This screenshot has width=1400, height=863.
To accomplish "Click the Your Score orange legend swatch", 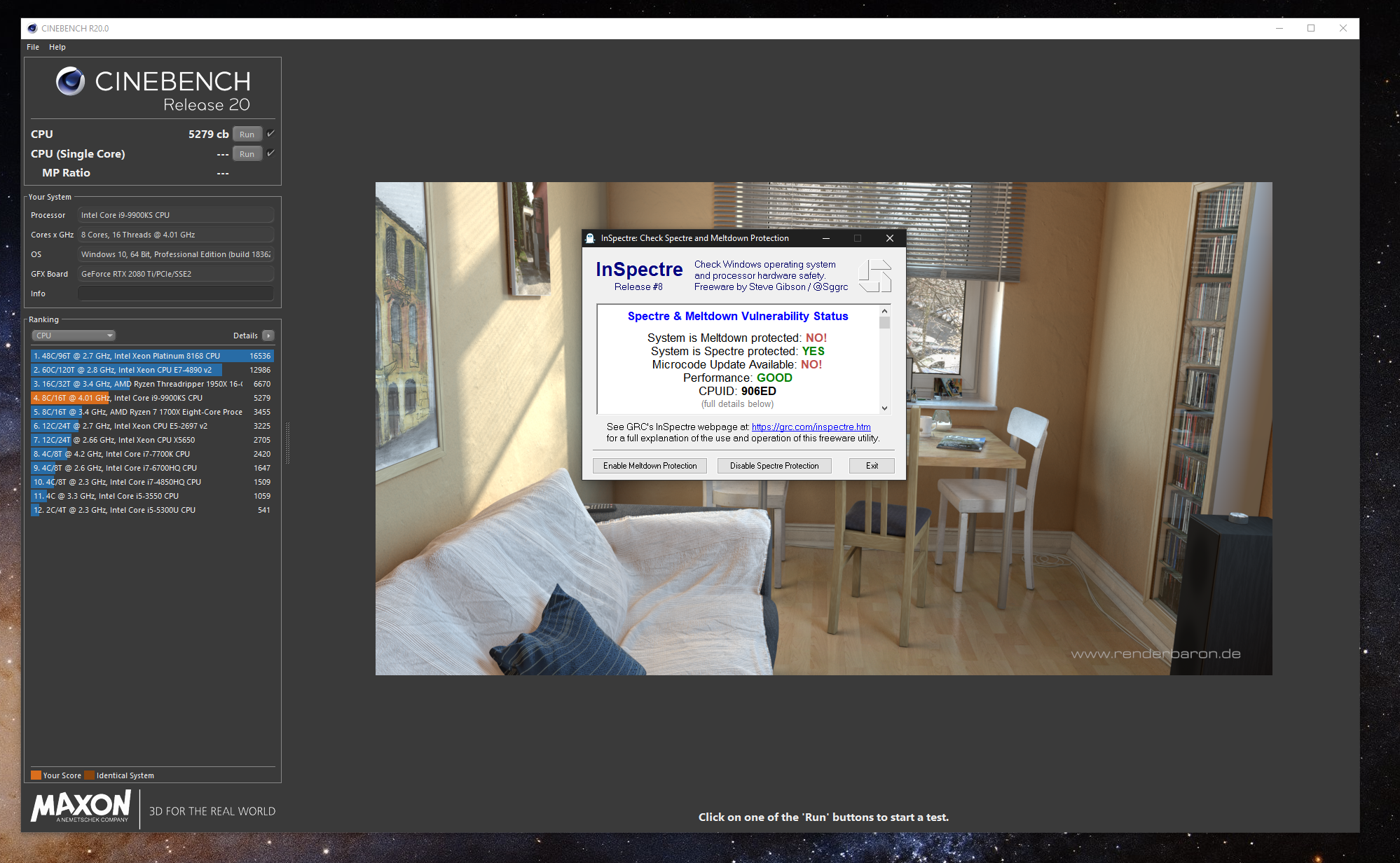I will 36,775.
